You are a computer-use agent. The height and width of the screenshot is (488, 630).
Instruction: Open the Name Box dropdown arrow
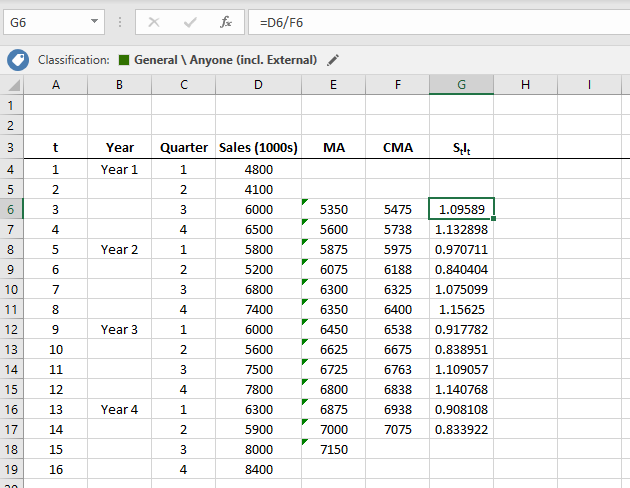coord(94,21)
